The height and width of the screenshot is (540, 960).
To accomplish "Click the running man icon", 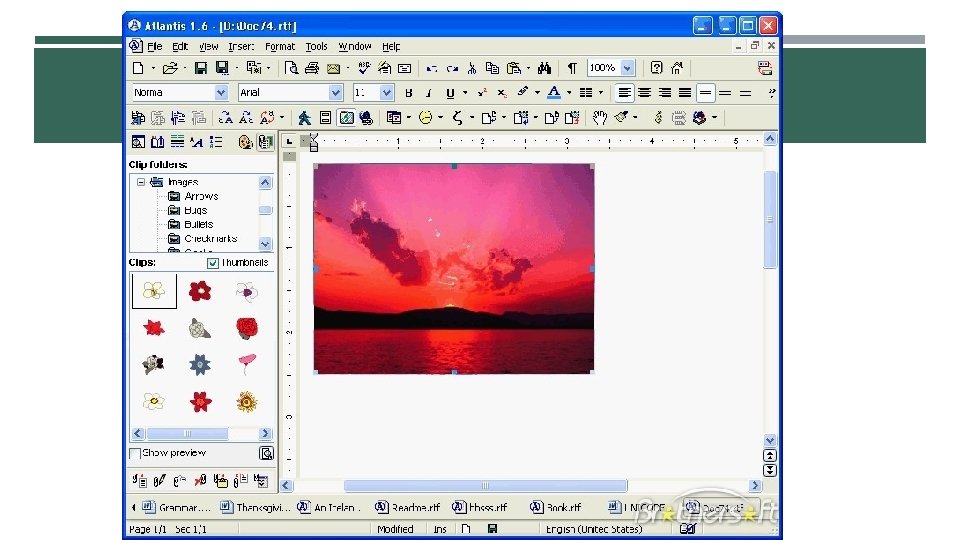I will [304, 118].
